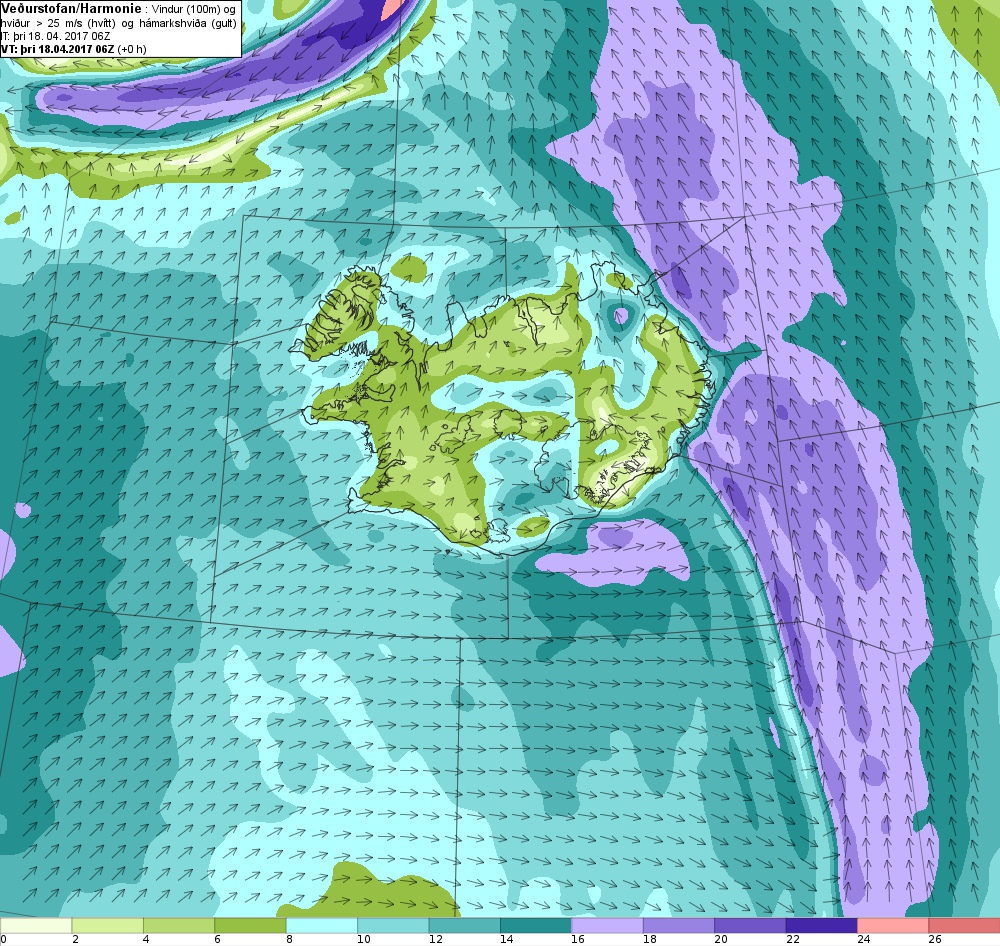Click the 'Vindur (100m) og' label
The image size is (1000, 946).
click(194, 10)
